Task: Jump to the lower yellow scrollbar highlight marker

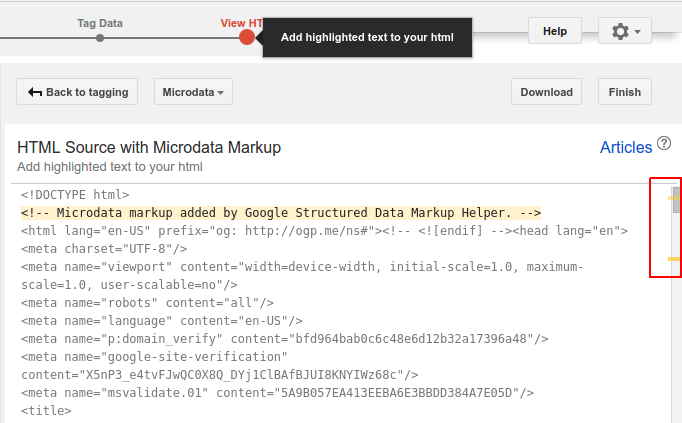Action: click(x=673, y=259)
